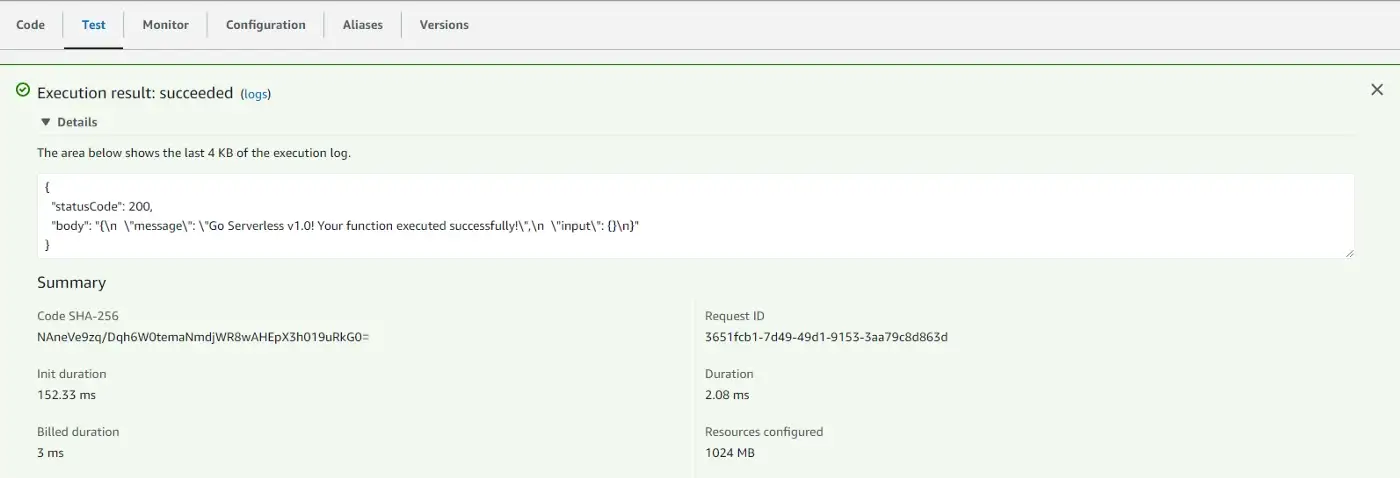Switch to the Monitor tab
The width and height of the screenshot is (1400, 478).
[165, 25]
